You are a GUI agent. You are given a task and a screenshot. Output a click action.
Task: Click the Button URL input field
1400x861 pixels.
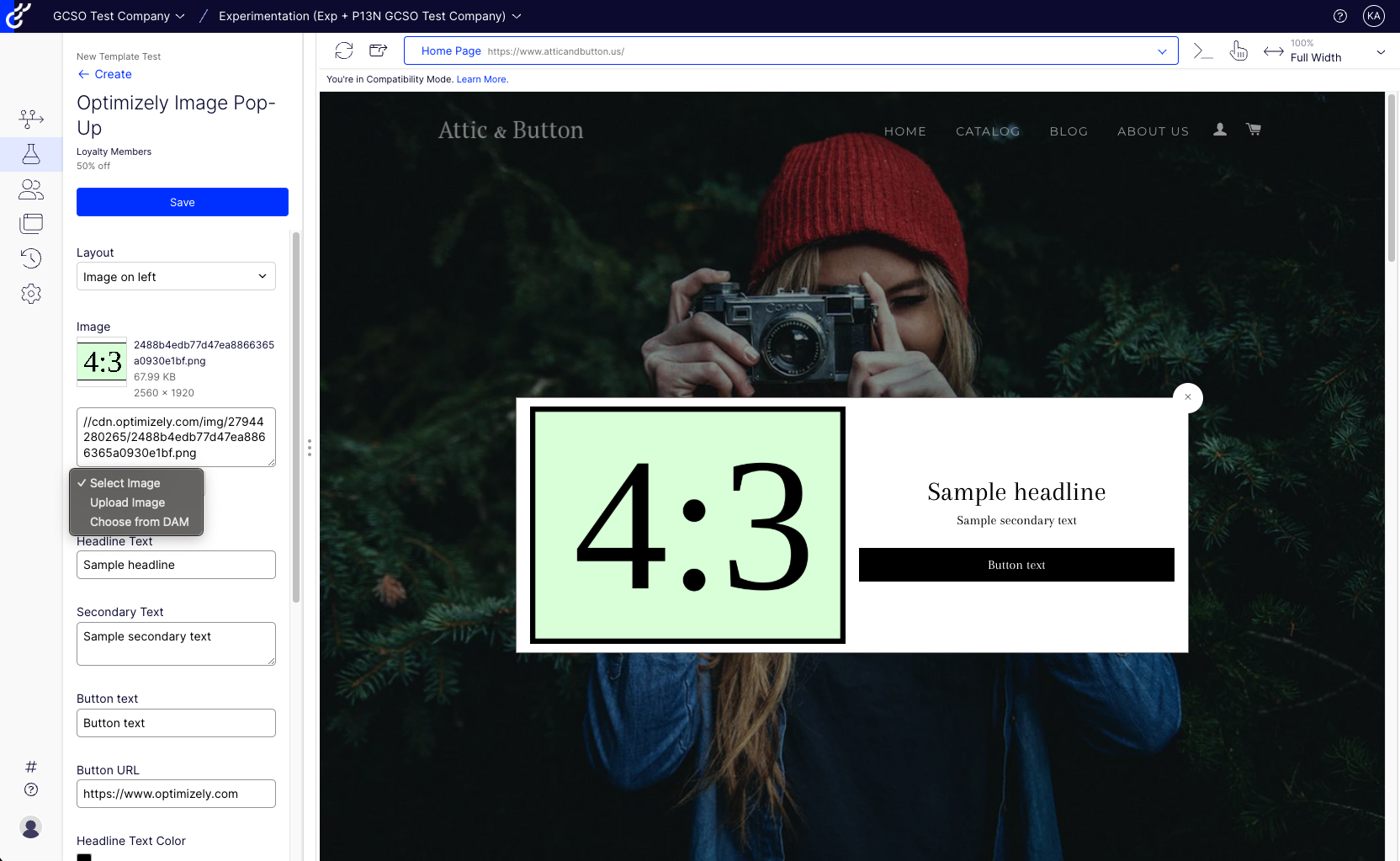click(x=176, y=794)
